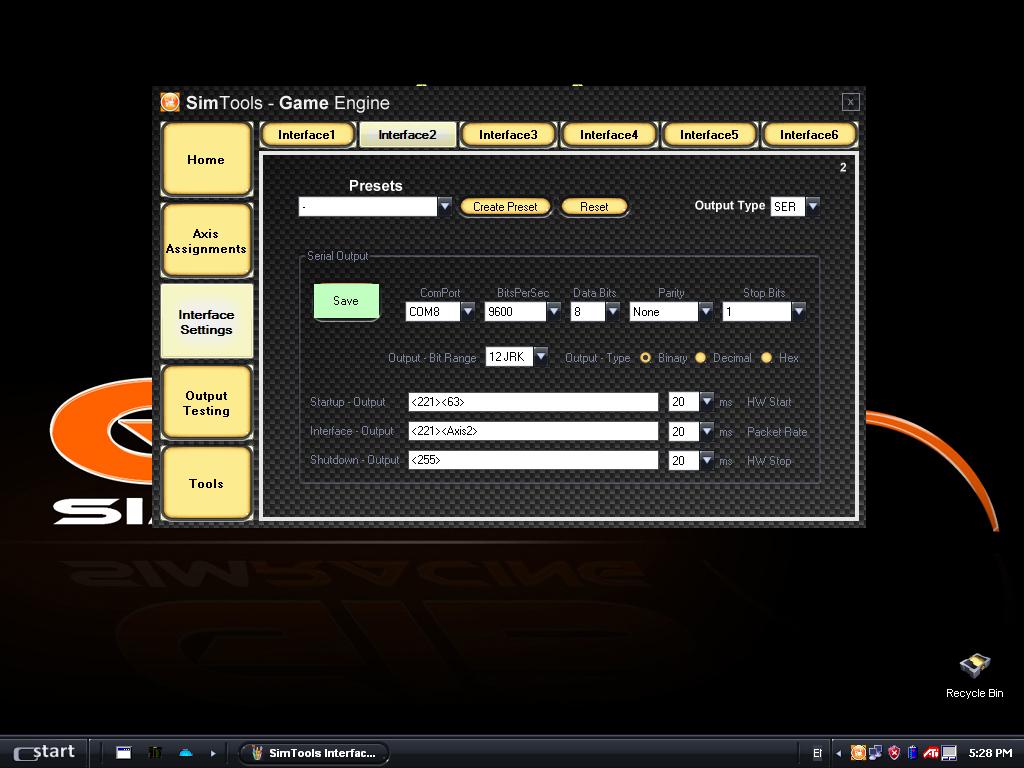This screenshot has width=1024, height=768.
Task: Click the blue quick launch icon
Action: (186, 753)
